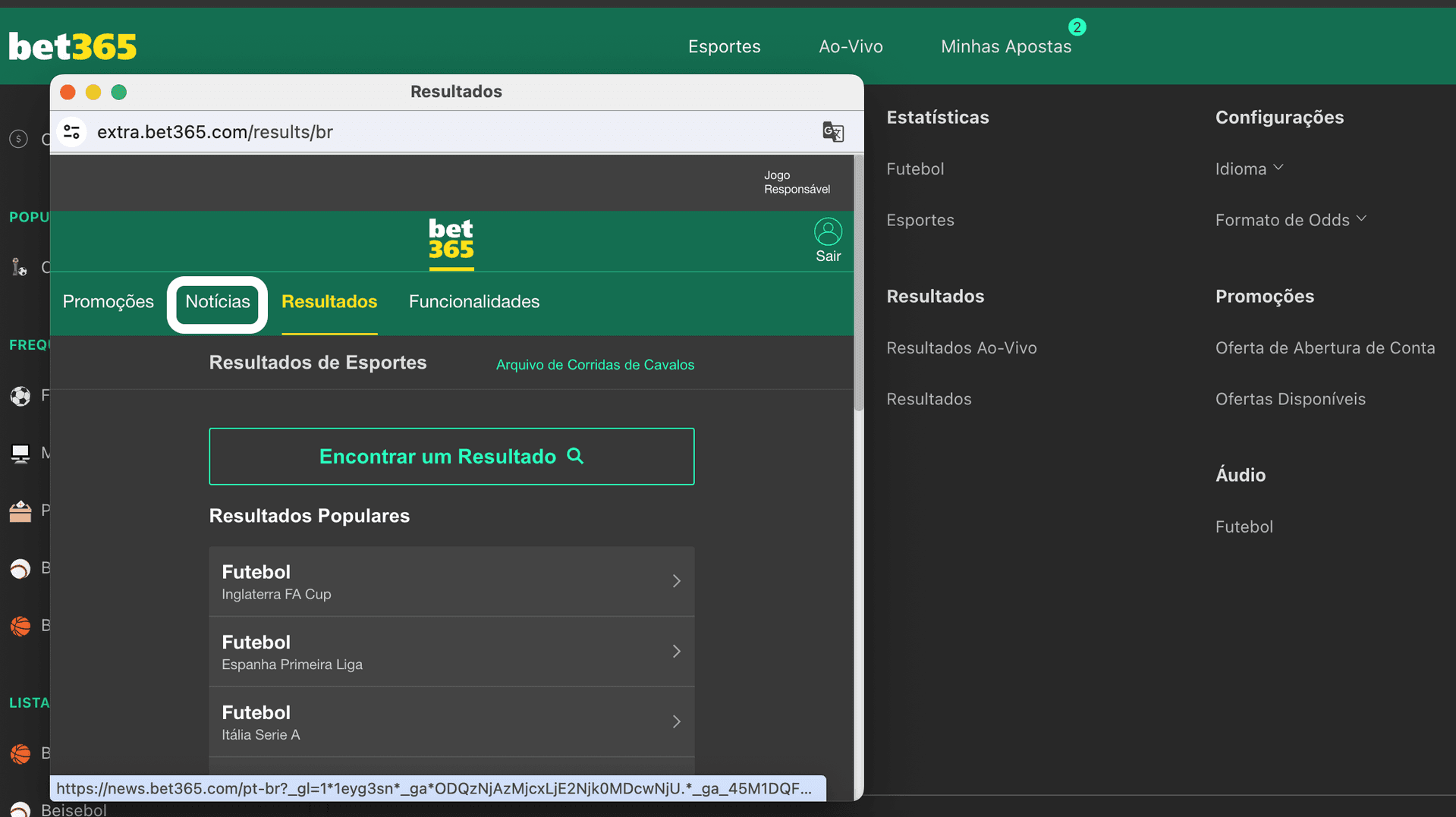Minimize the Resultados window with yellow button

tap(93, 92)
